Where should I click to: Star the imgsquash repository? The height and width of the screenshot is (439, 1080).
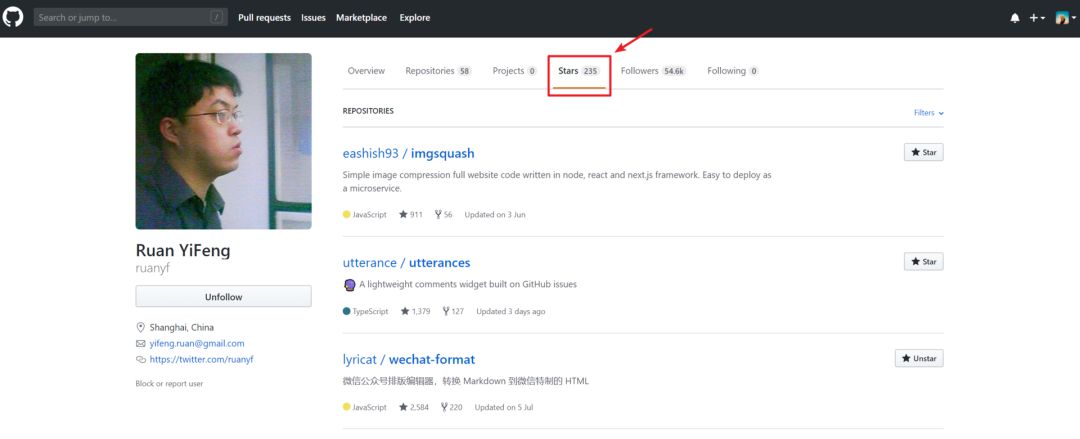tap(924, 152)
